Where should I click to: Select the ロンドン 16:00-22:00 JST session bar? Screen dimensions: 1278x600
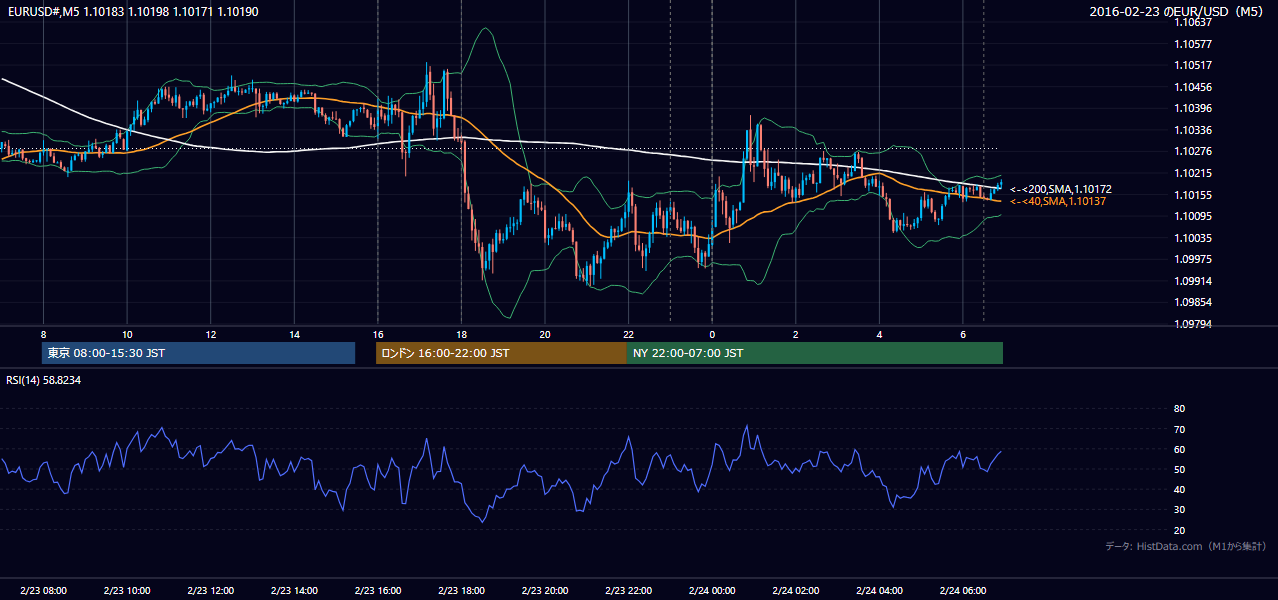[x=501, y=353]
